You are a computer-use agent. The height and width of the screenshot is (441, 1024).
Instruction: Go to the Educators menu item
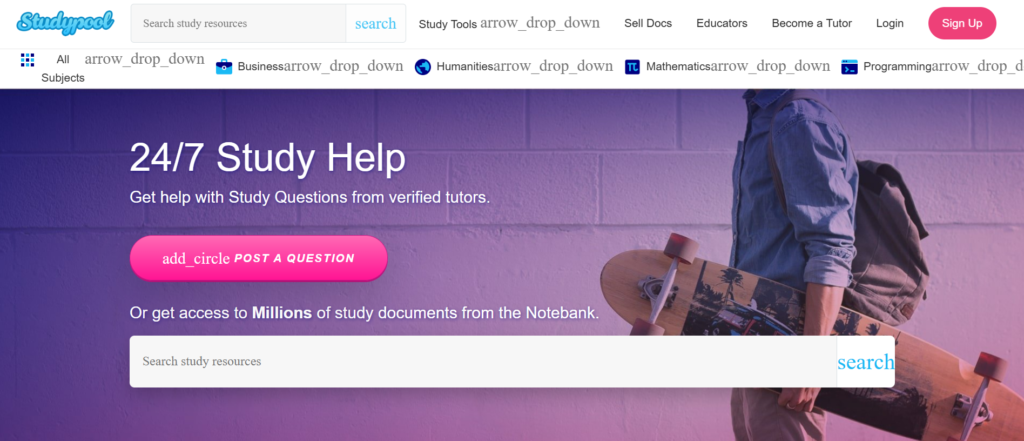tap(722, 24)
